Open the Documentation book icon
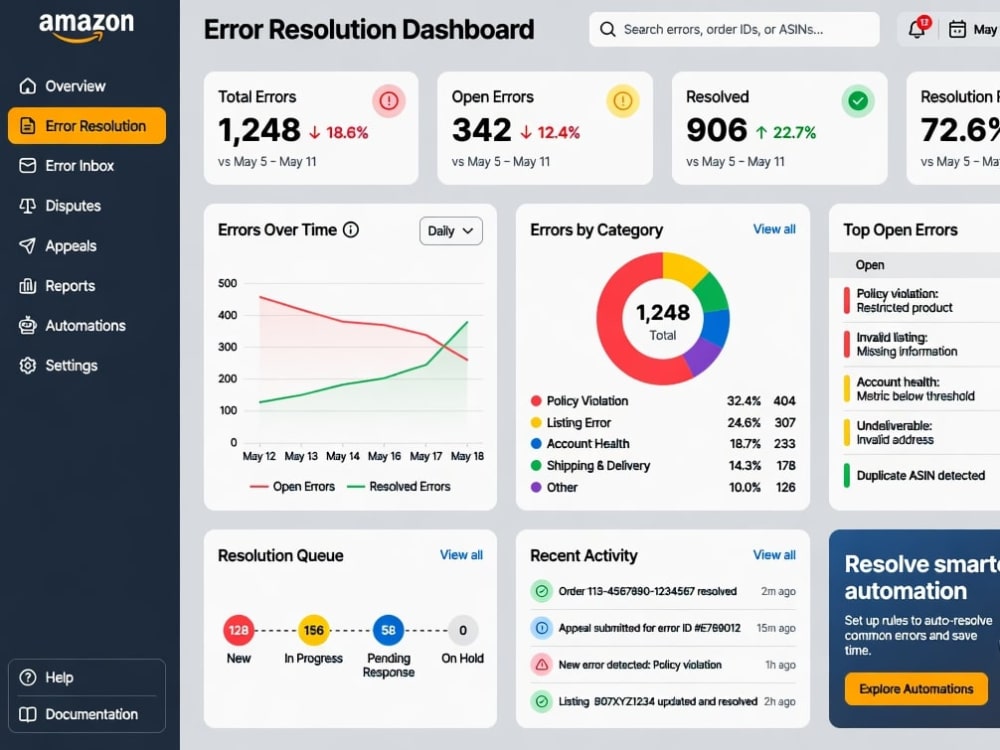Image resolution: width=1000 pixels, height=750 pixels. point(27,714)
